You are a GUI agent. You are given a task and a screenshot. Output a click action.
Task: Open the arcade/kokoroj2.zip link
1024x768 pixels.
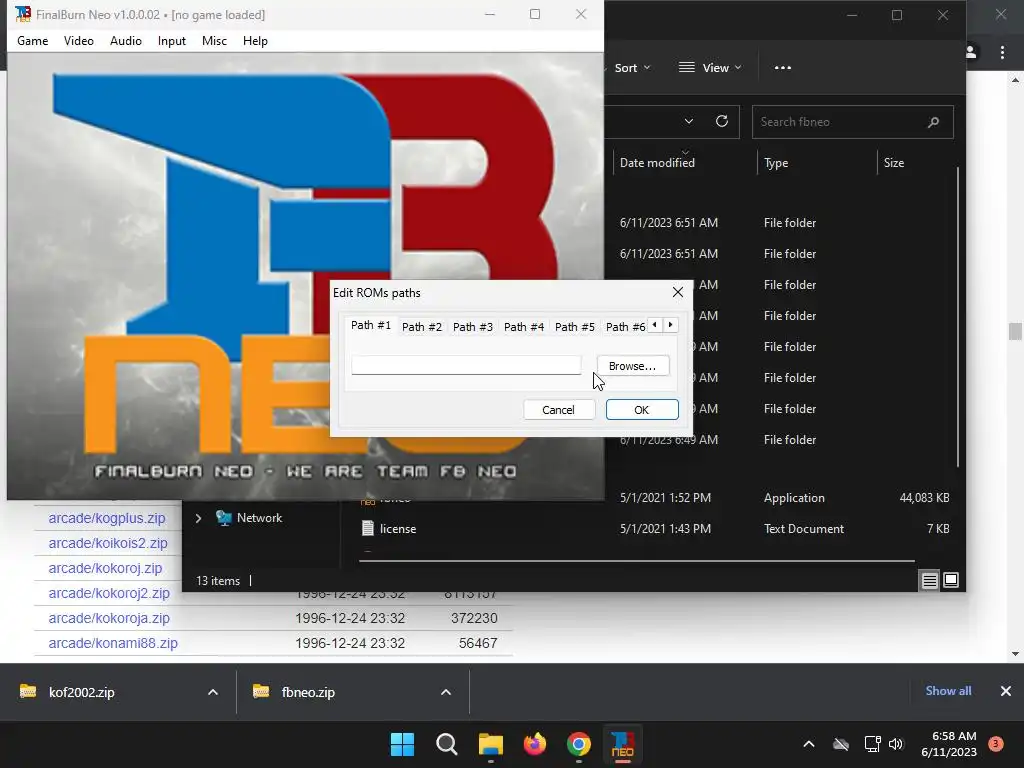tap(109, 593)
